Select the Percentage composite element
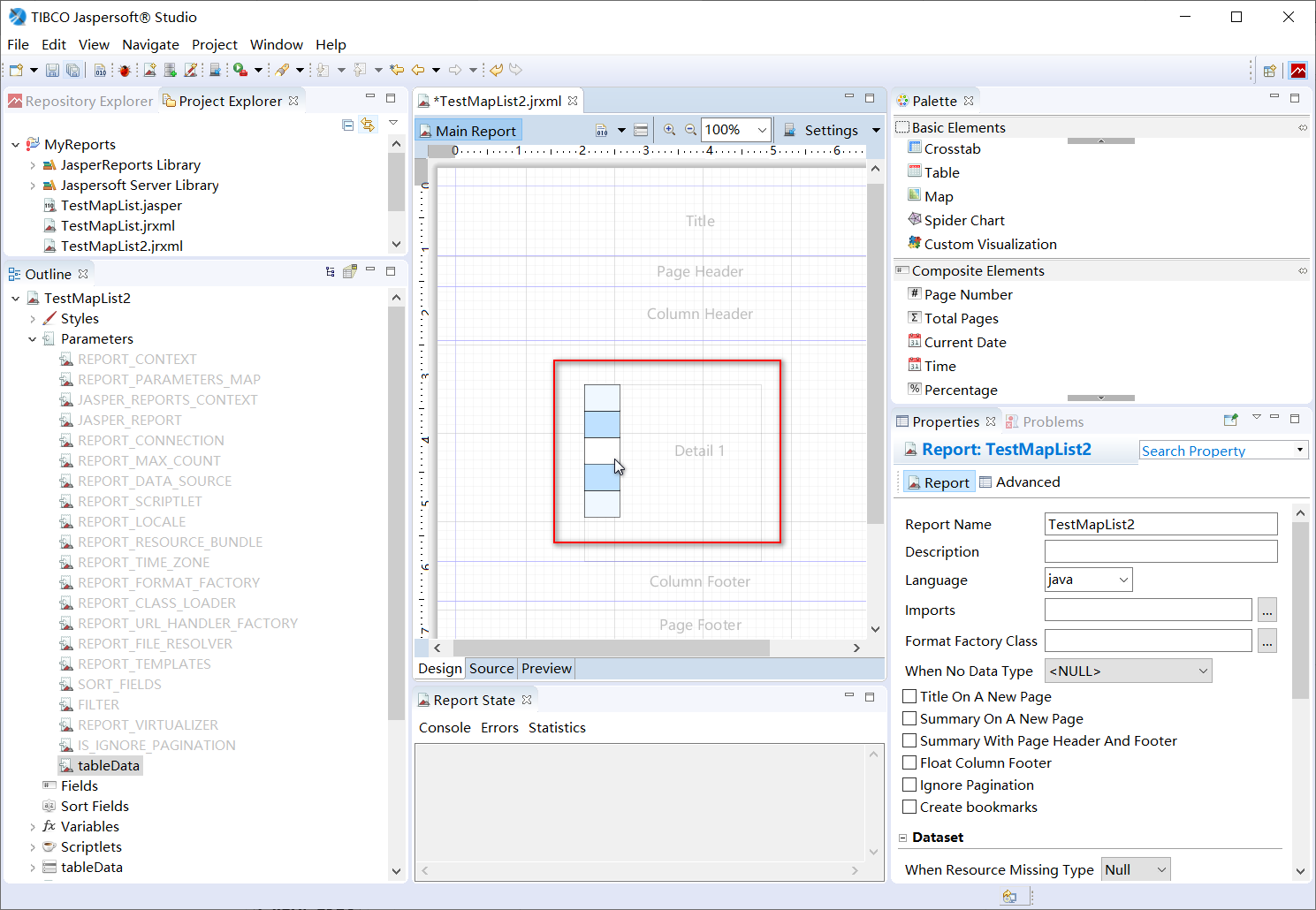The height and width of the screenshot is (910, 1316). [x=953, y=390]
